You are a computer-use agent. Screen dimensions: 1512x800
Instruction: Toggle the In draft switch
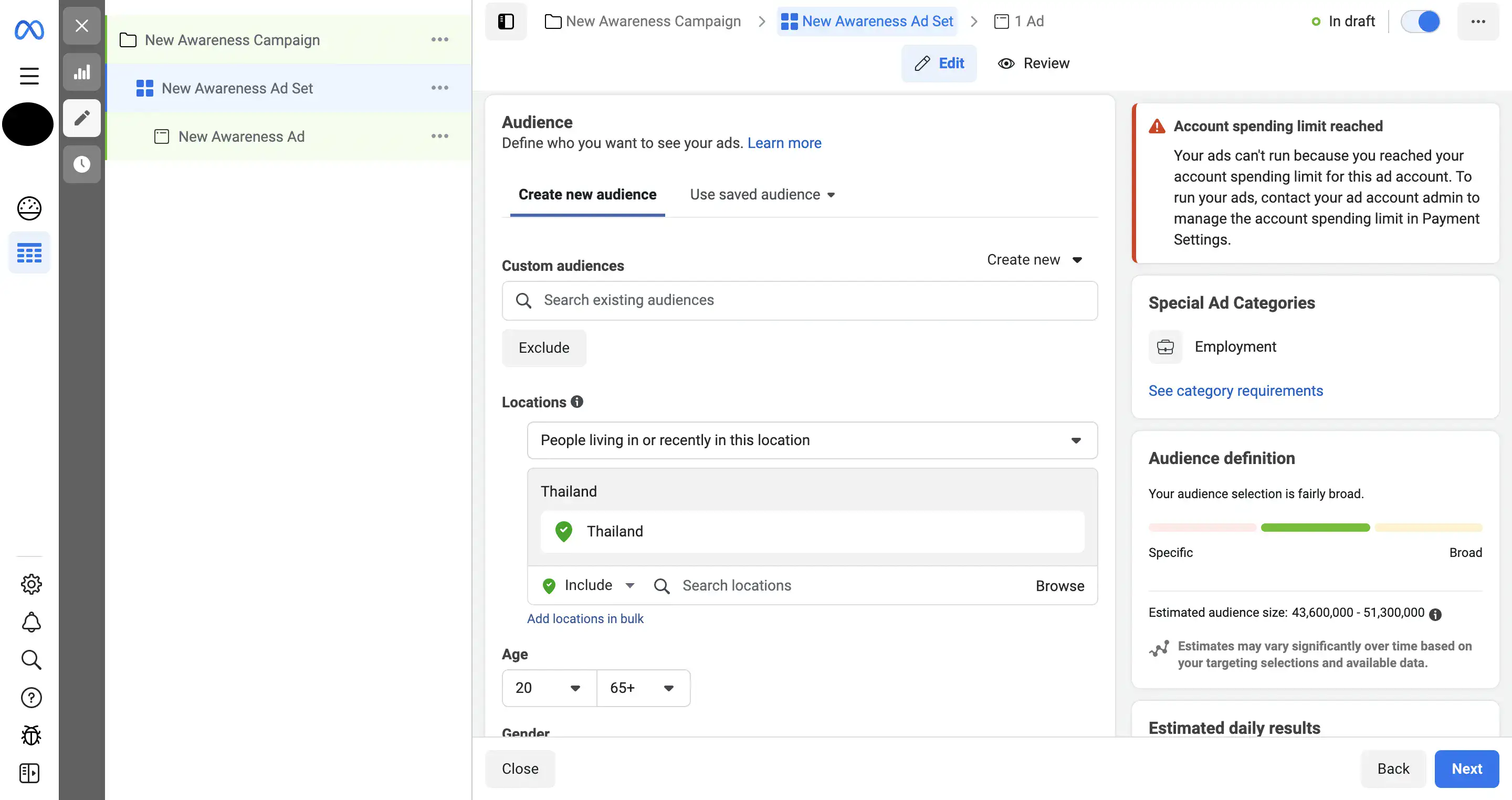click(x=1421, y=21)
